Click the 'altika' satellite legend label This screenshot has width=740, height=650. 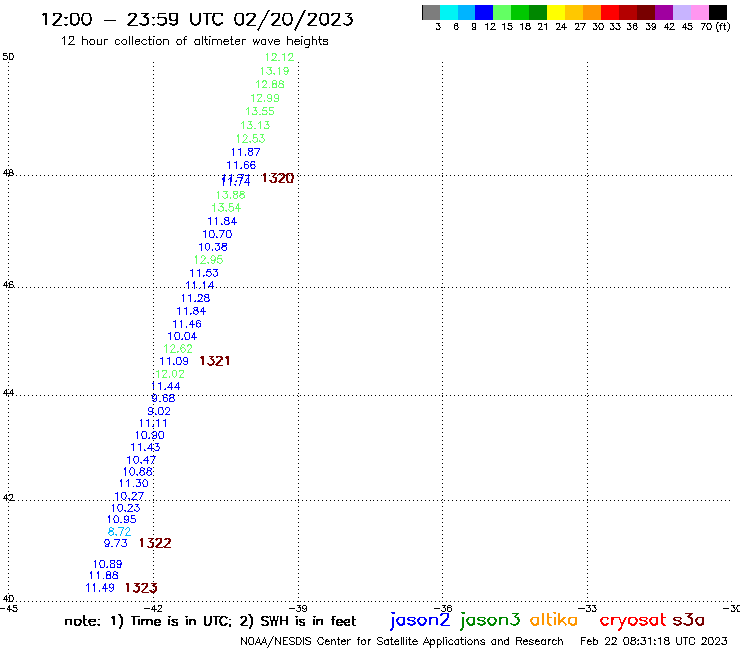554,619
